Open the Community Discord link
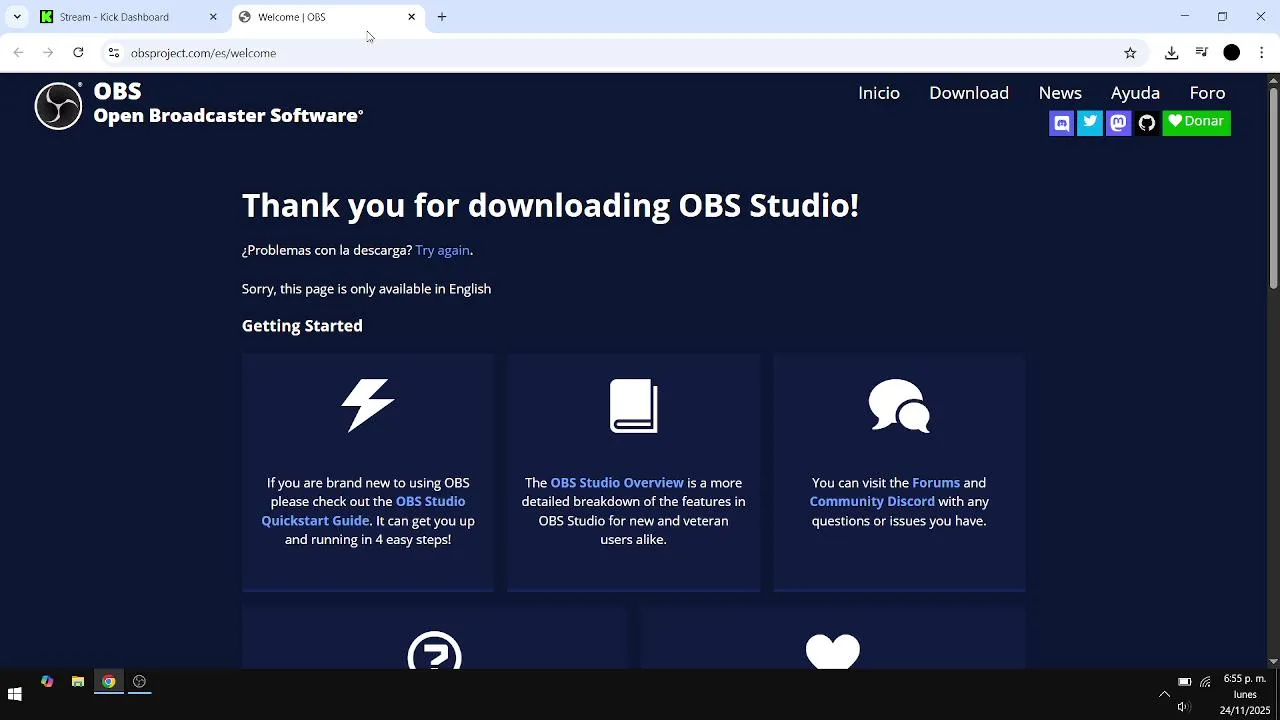 [872, 502]
